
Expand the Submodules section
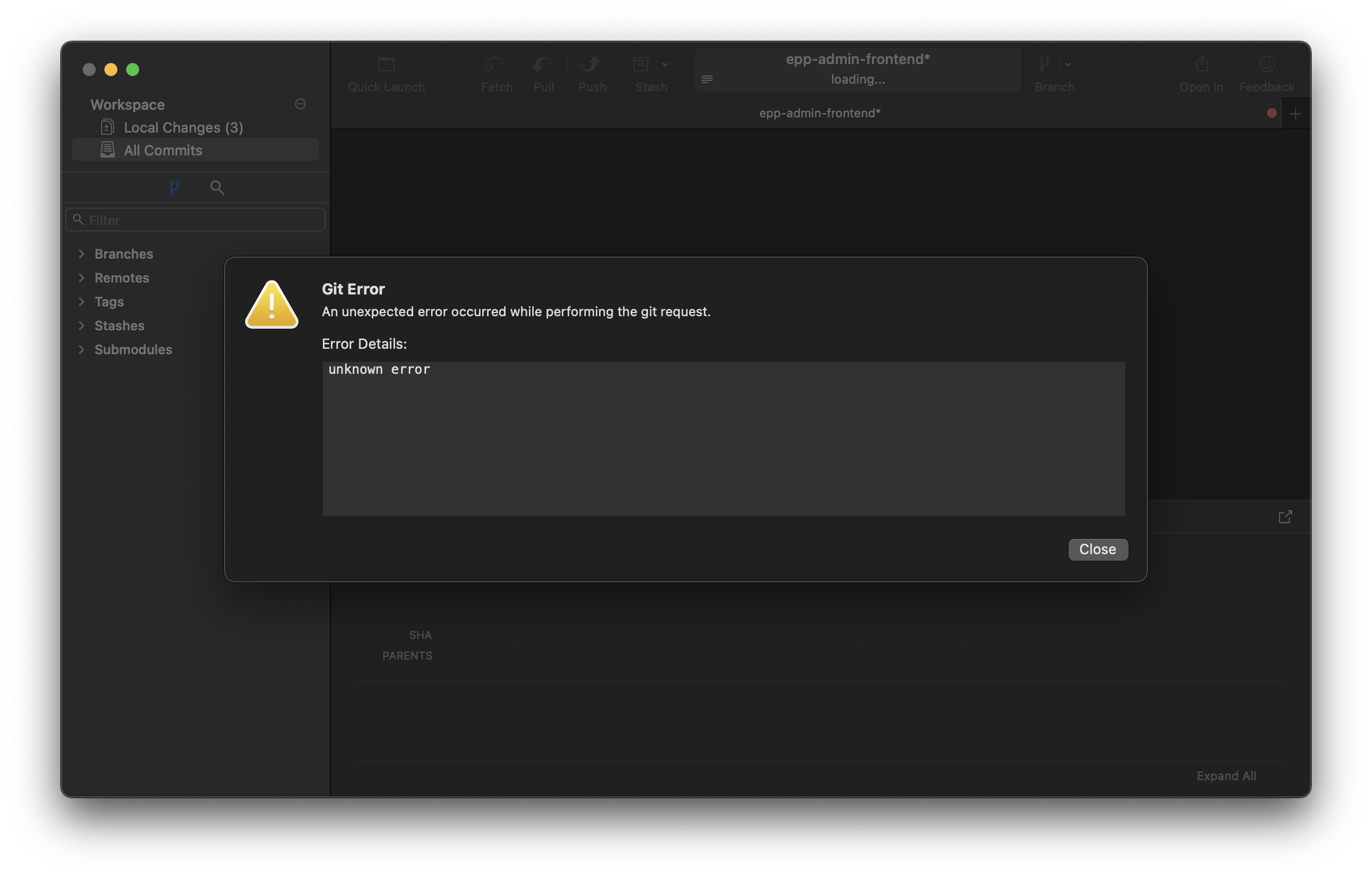click(x=82, y=349)
